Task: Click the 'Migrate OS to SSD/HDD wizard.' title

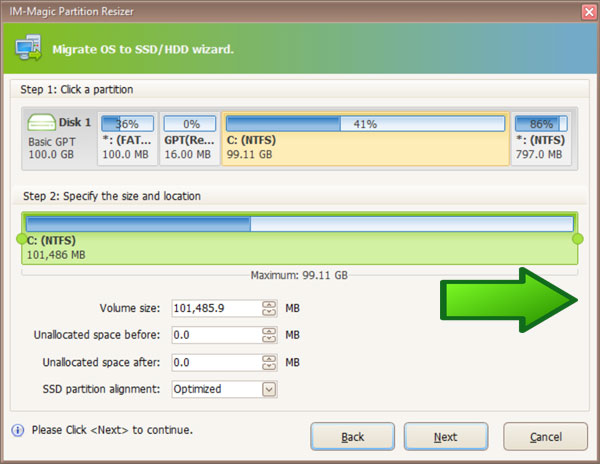Action: point(143,49)
